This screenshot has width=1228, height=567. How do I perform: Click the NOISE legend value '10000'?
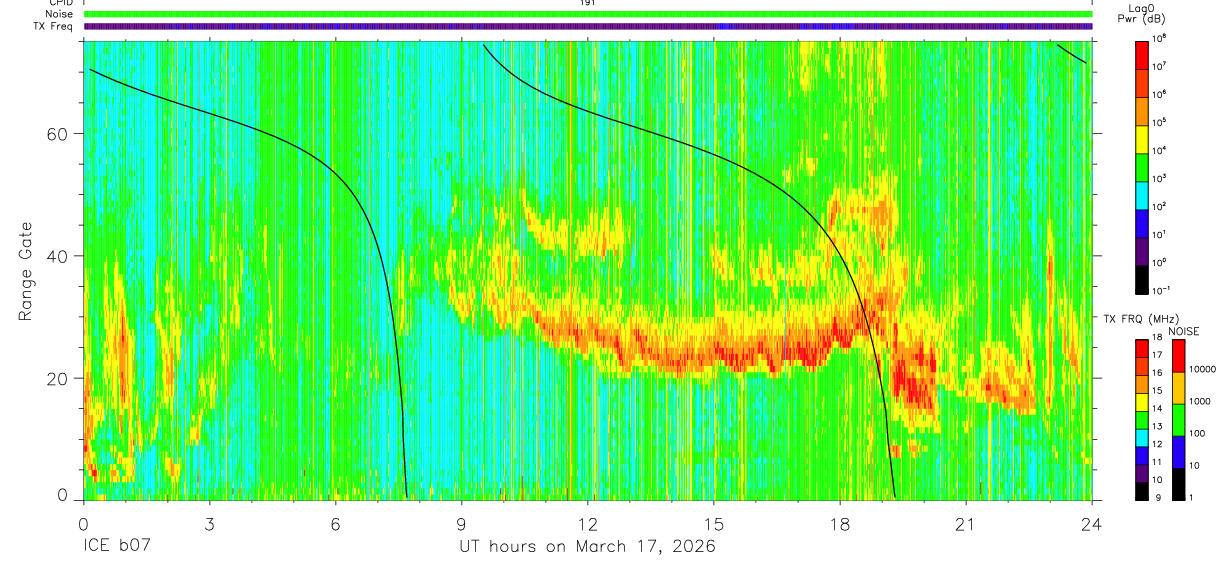(1204, 369)
